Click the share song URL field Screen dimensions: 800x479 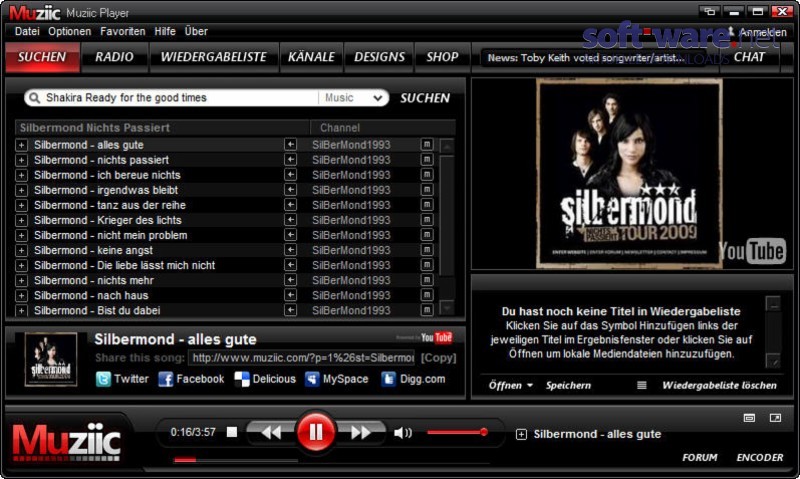click(x=302, y=358)
